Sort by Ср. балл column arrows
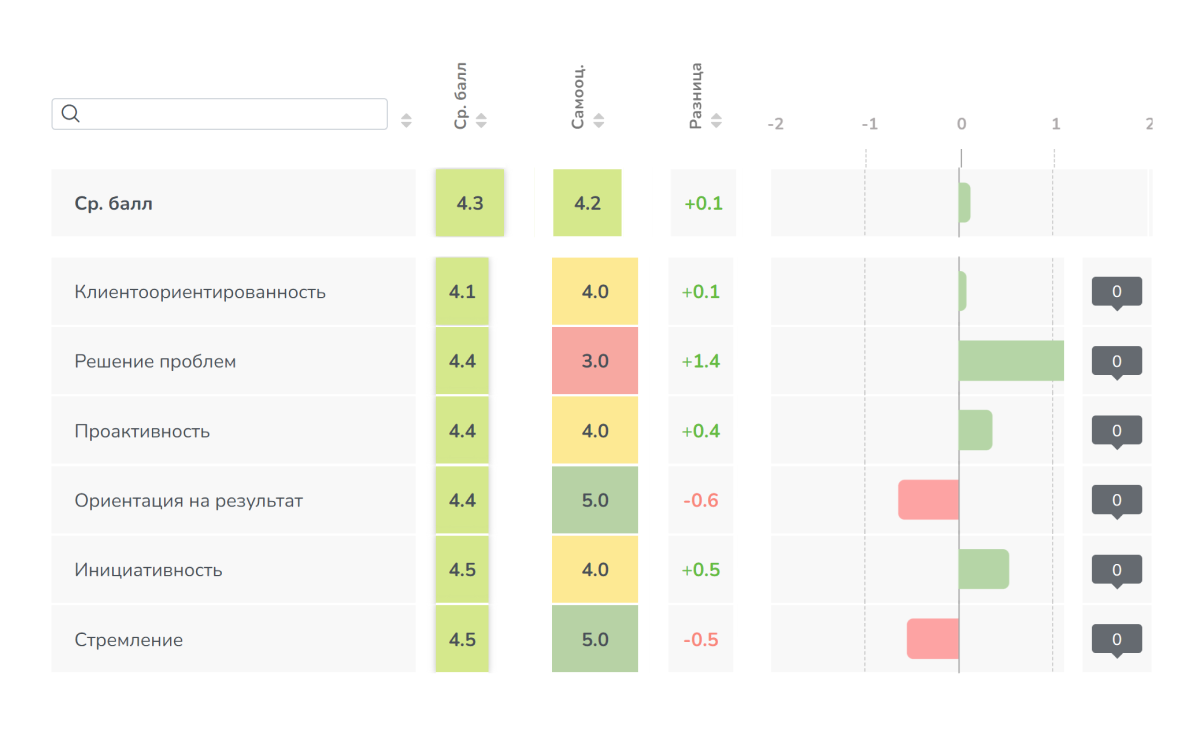 (x=481, y=121)
